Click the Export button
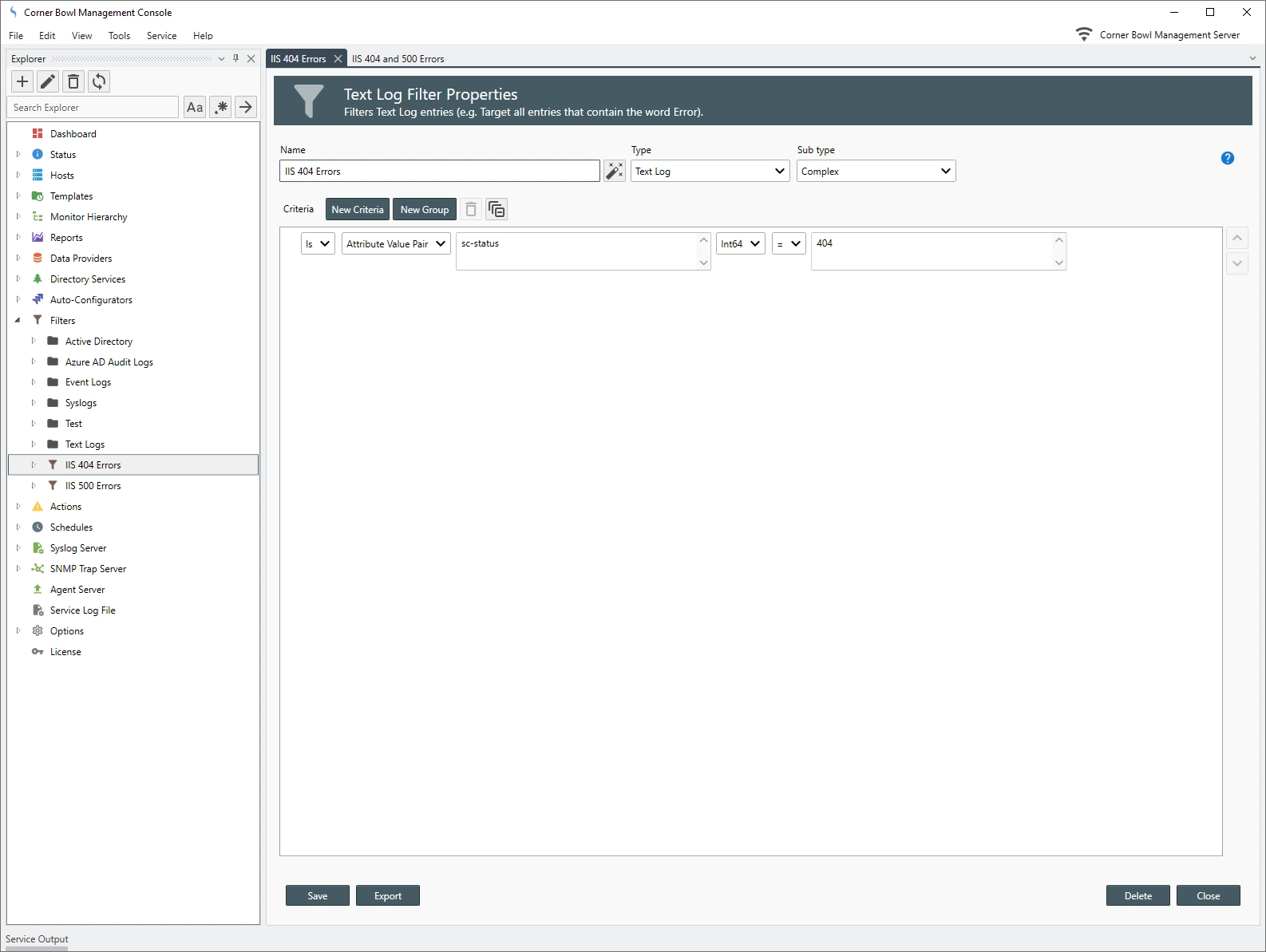1266x952 pixels. (x=387, y=895)
